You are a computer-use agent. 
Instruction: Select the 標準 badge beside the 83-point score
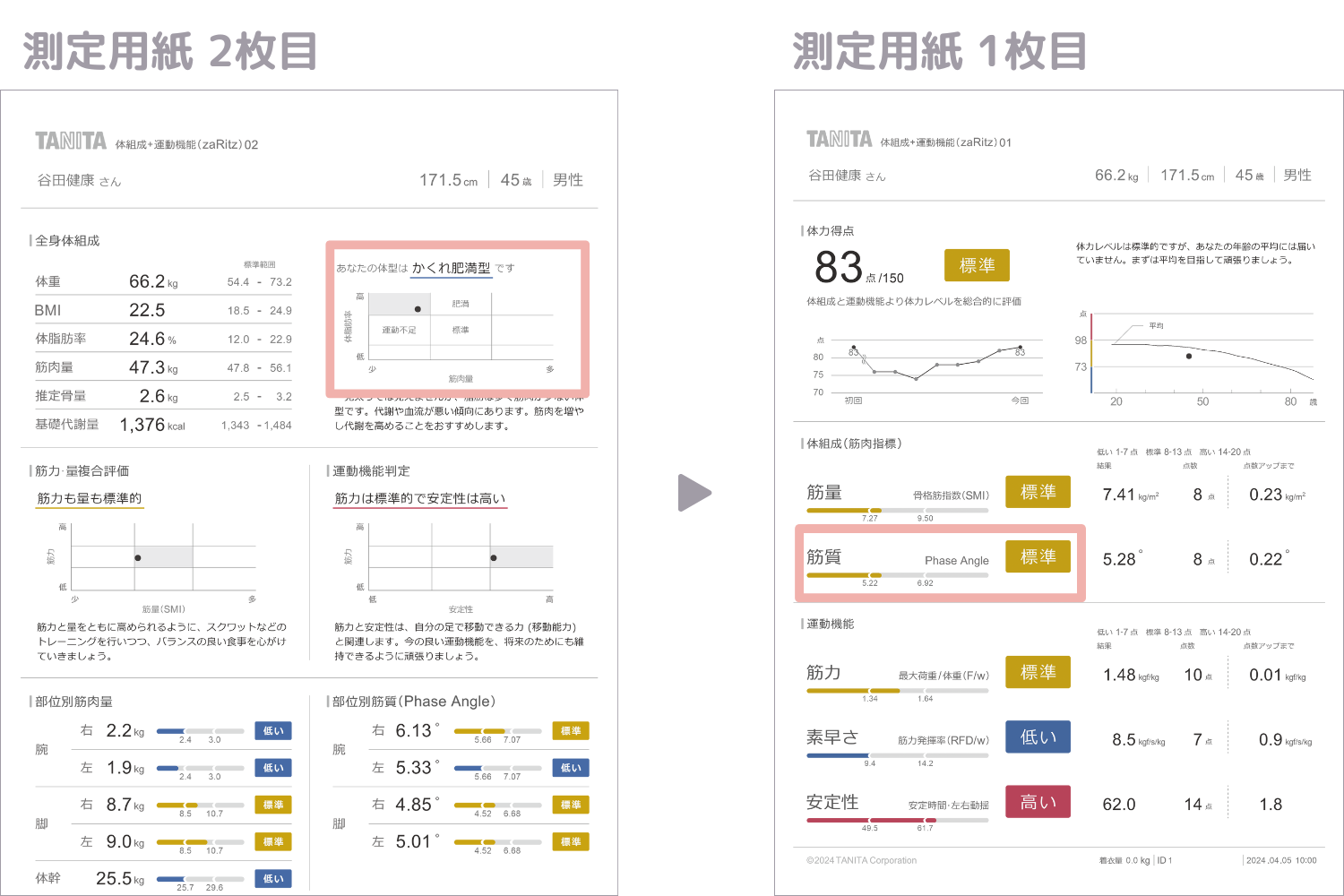point(976,264)
